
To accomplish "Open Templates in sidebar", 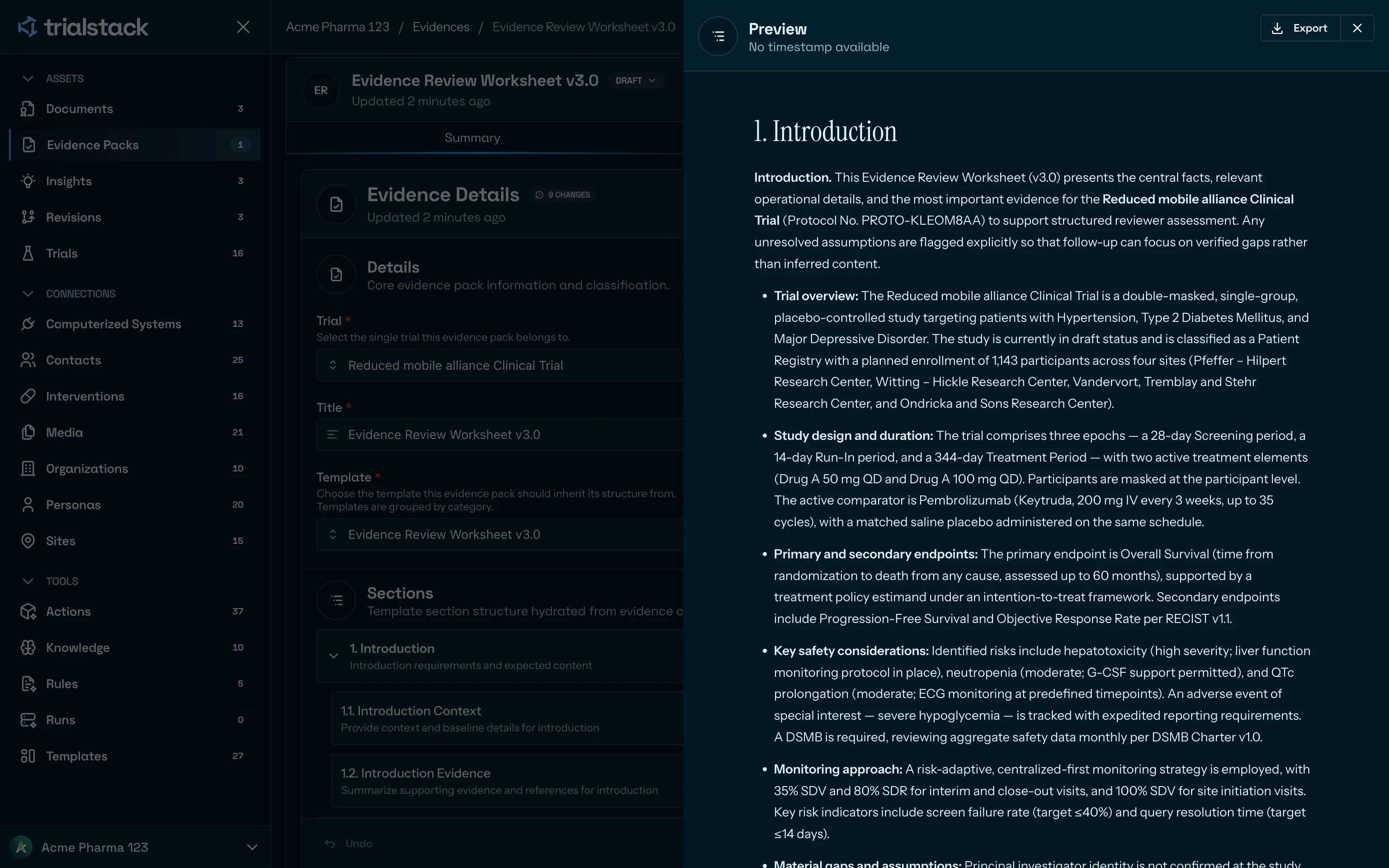I will pos(76,756).
